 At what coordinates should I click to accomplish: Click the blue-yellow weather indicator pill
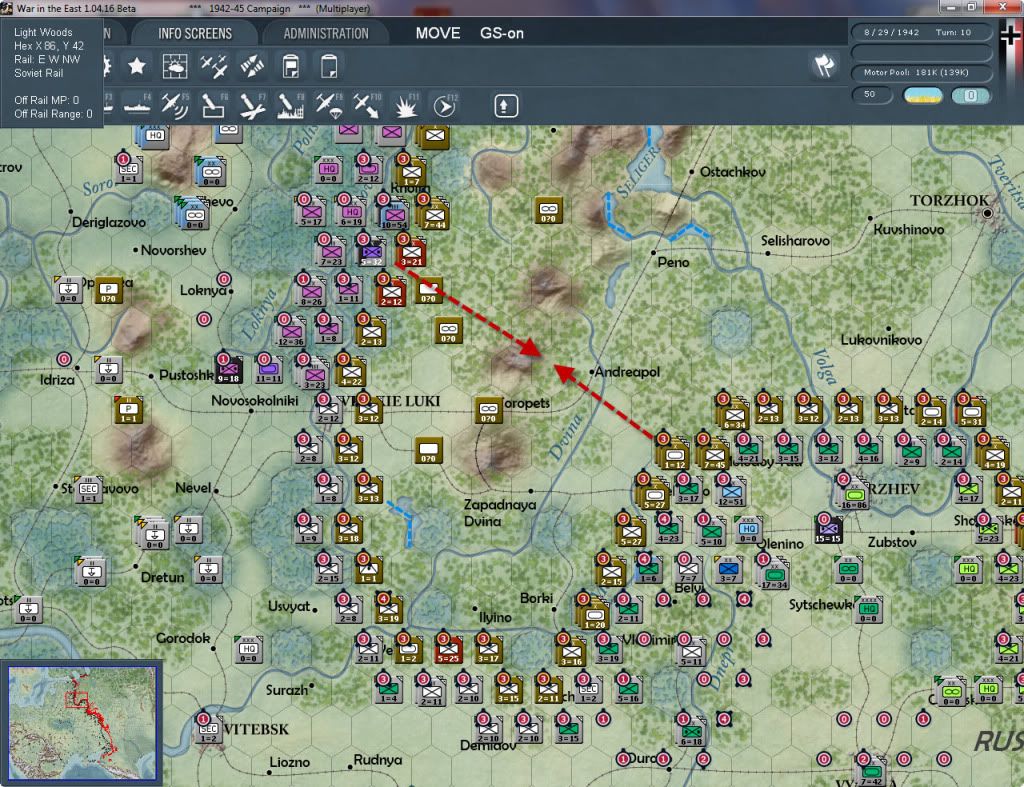[922, 95]
